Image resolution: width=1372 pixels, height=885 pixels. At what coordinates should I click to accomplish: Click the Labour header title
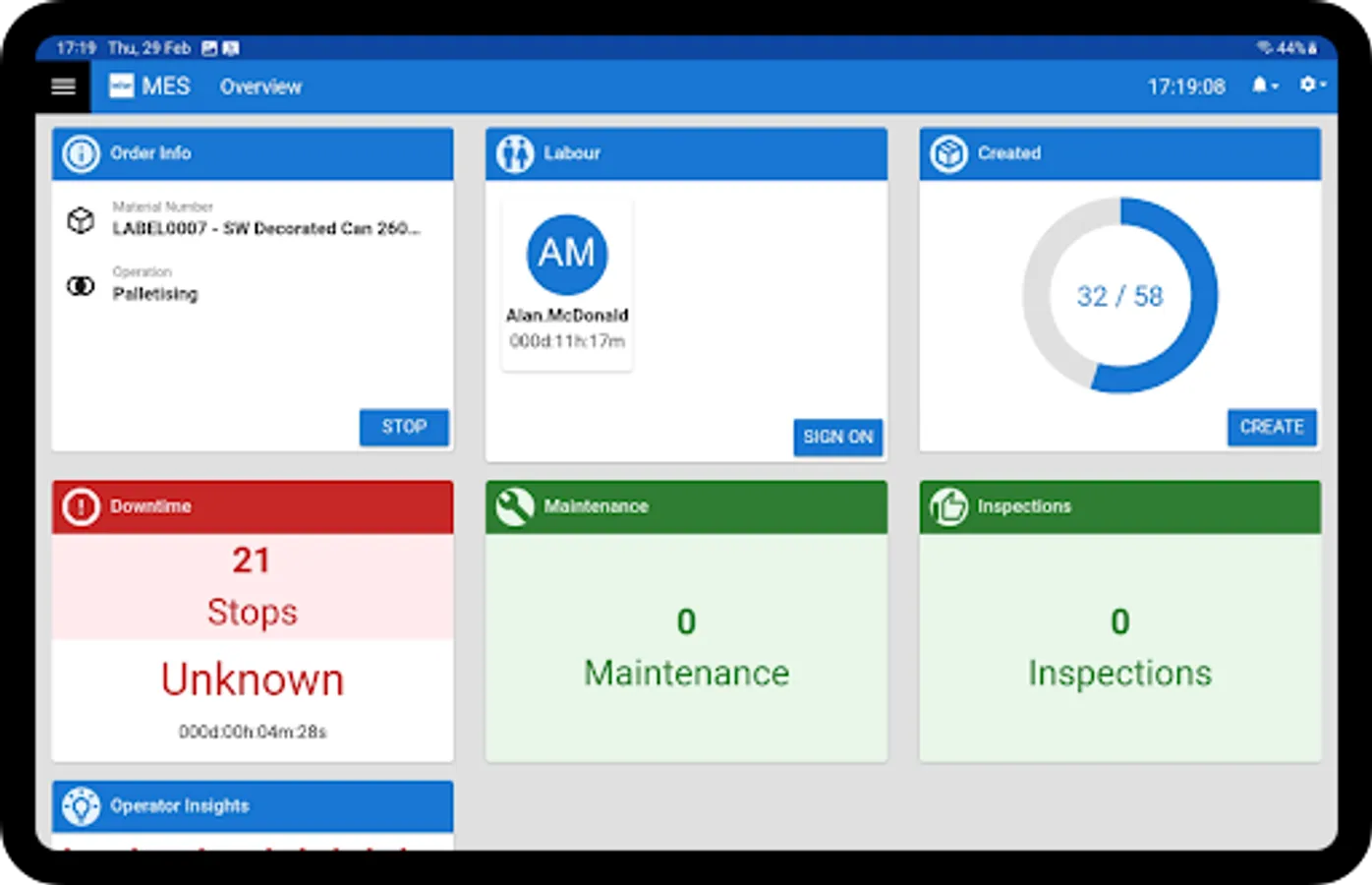tap(572, 153)
